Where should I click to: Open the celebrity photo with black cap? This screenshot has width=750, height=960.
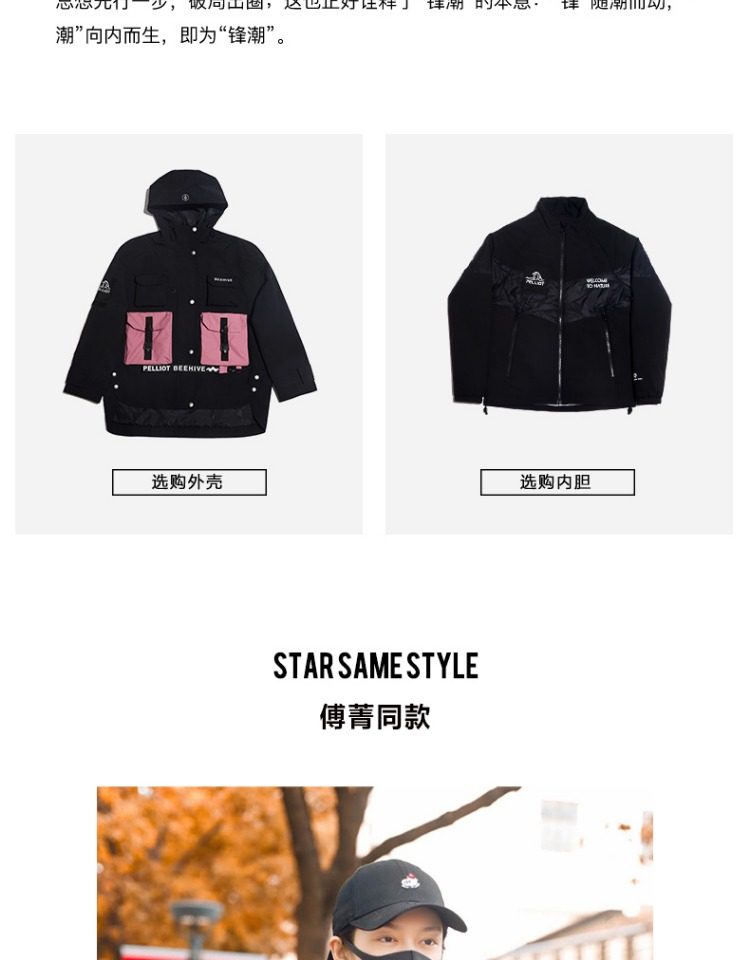click(x=375, y=873)
